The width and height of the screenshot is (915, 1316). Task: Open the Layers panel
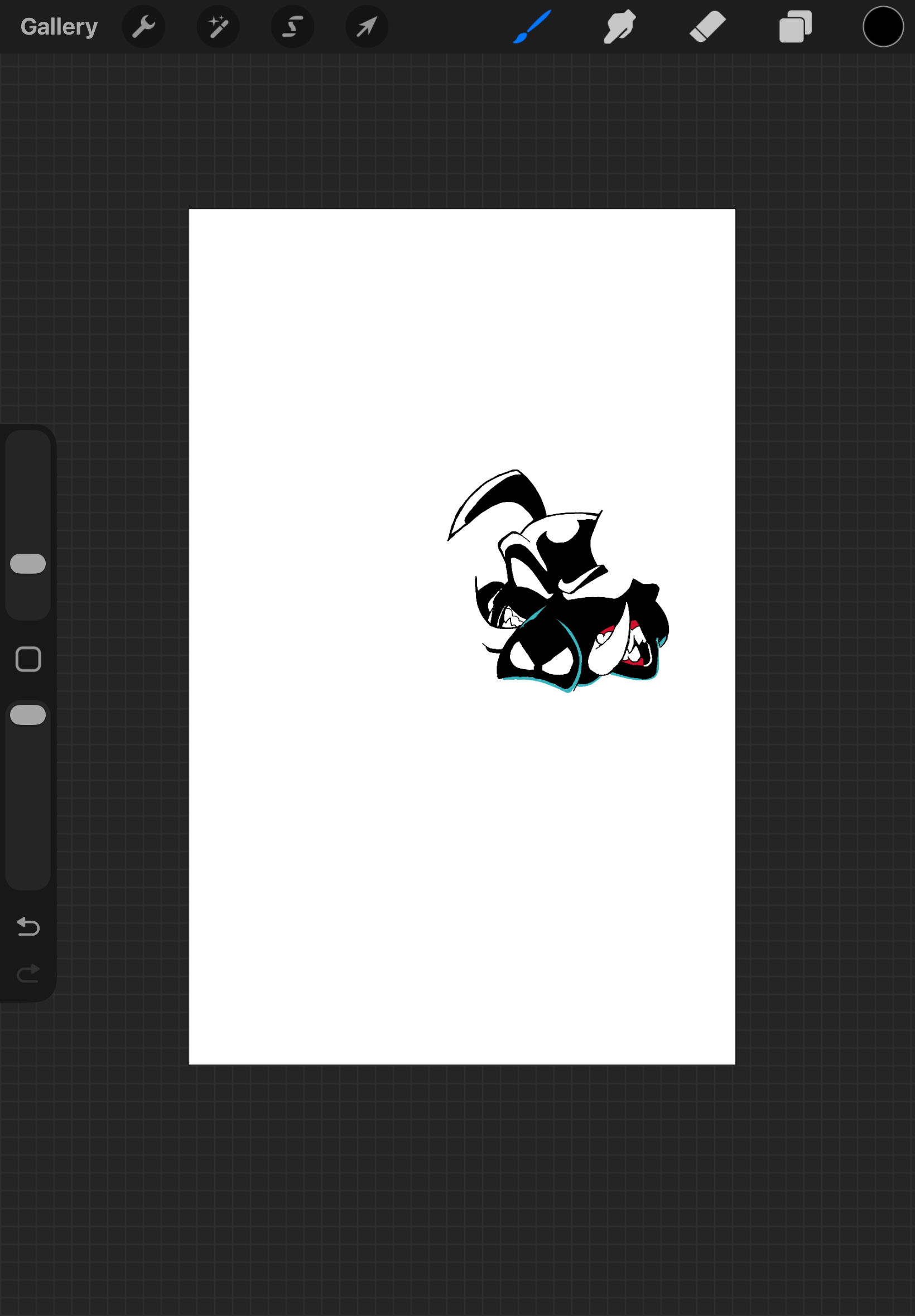click(795, 27)
